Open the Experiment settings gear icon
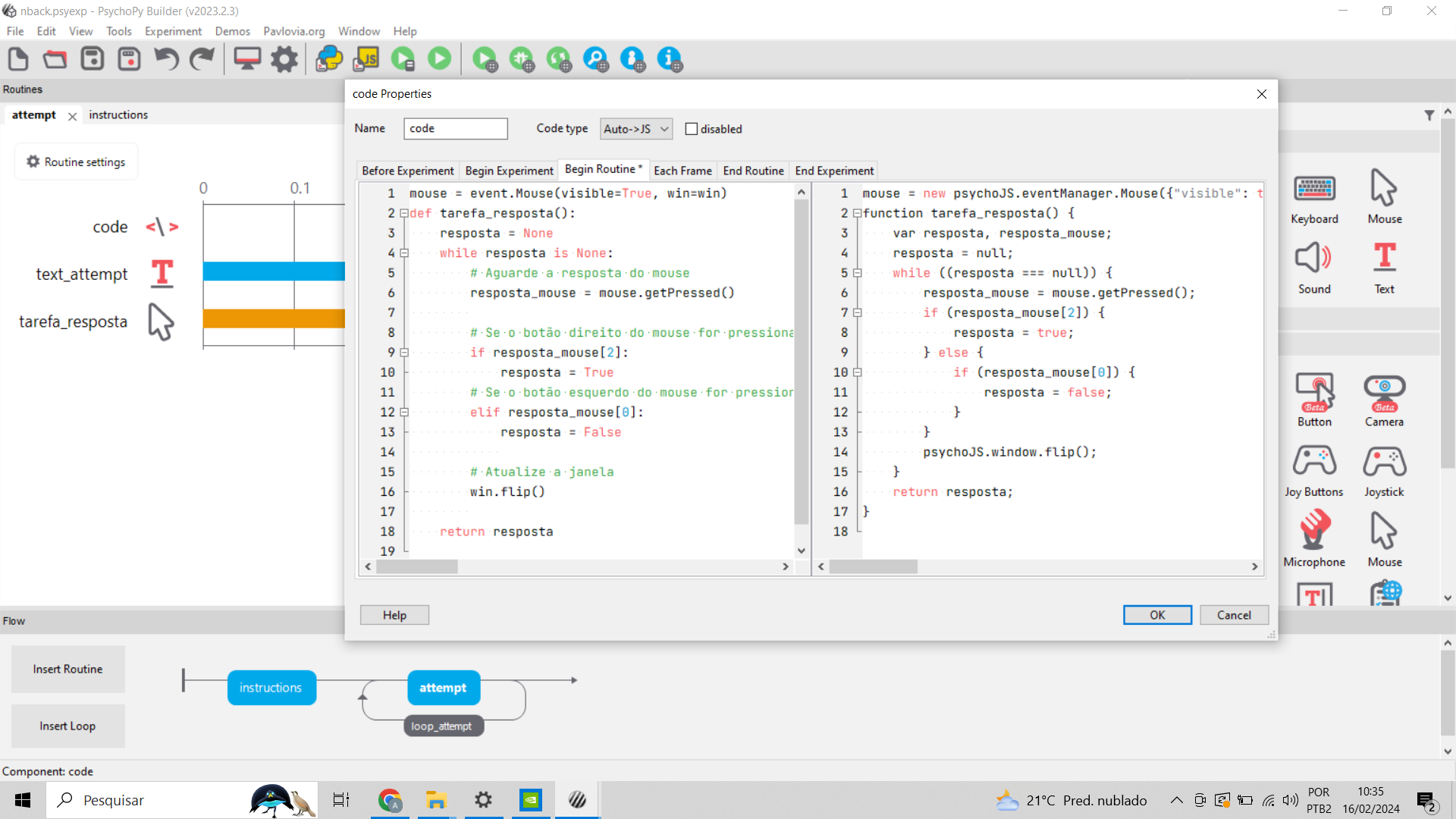1456x819 pixels. (x=284, y=59)
